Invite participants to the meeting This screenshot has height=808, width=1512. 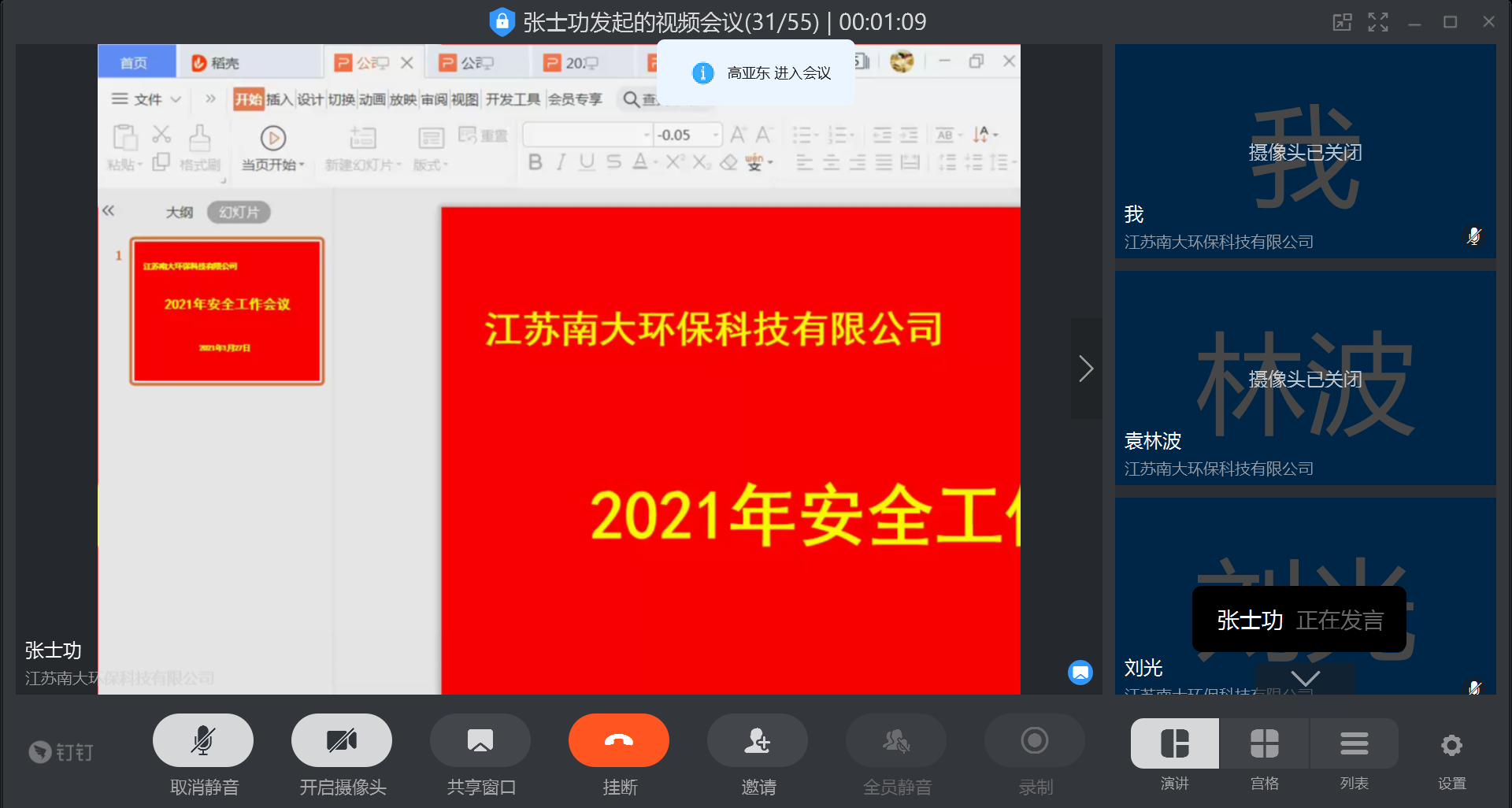757,740
